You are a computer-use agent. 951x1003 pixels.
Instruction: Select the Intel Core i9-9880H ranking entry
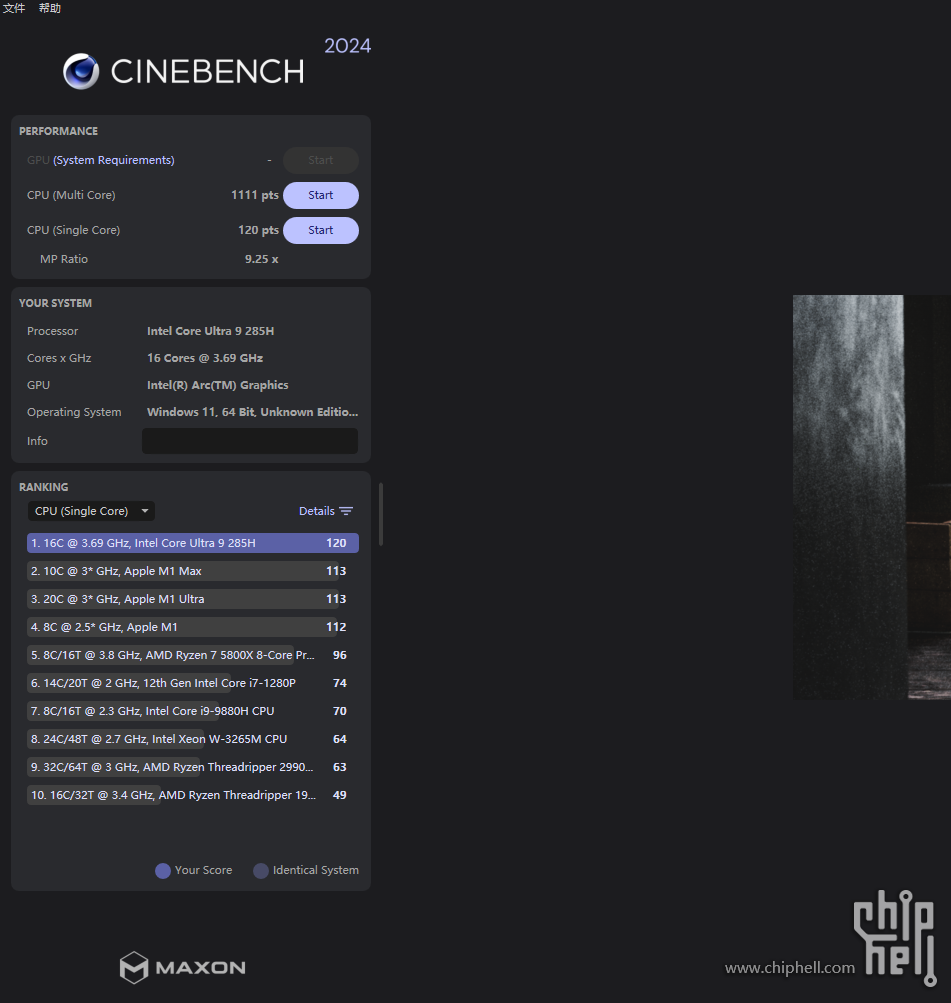pos(193,711)
